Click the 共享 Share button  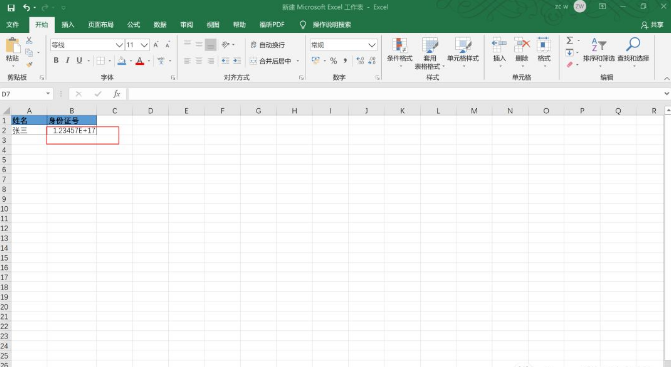[652, 25]
